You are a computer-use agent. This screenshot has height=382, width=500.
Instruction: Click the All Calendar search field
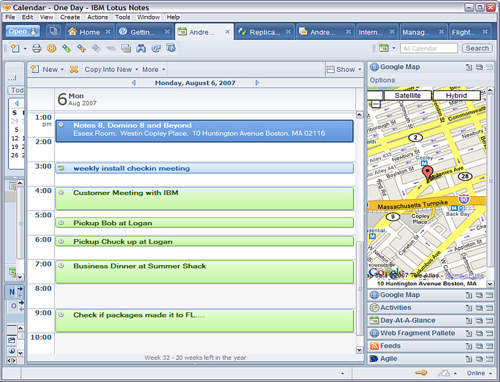[x=429, y=48]
